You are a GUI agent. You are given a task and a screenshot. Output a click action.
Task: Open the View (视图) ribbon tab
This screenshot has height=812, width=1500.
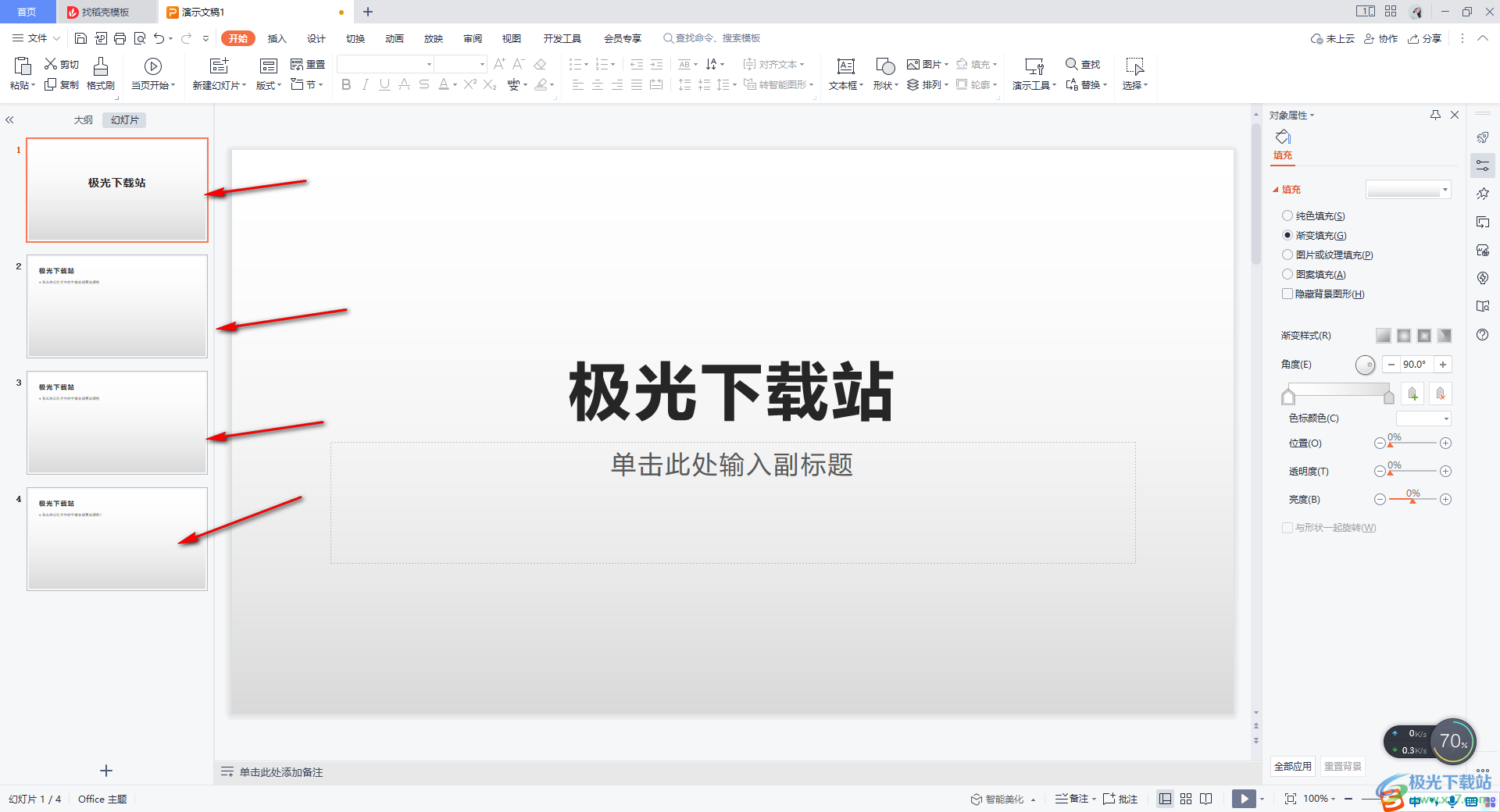(512, 38)
